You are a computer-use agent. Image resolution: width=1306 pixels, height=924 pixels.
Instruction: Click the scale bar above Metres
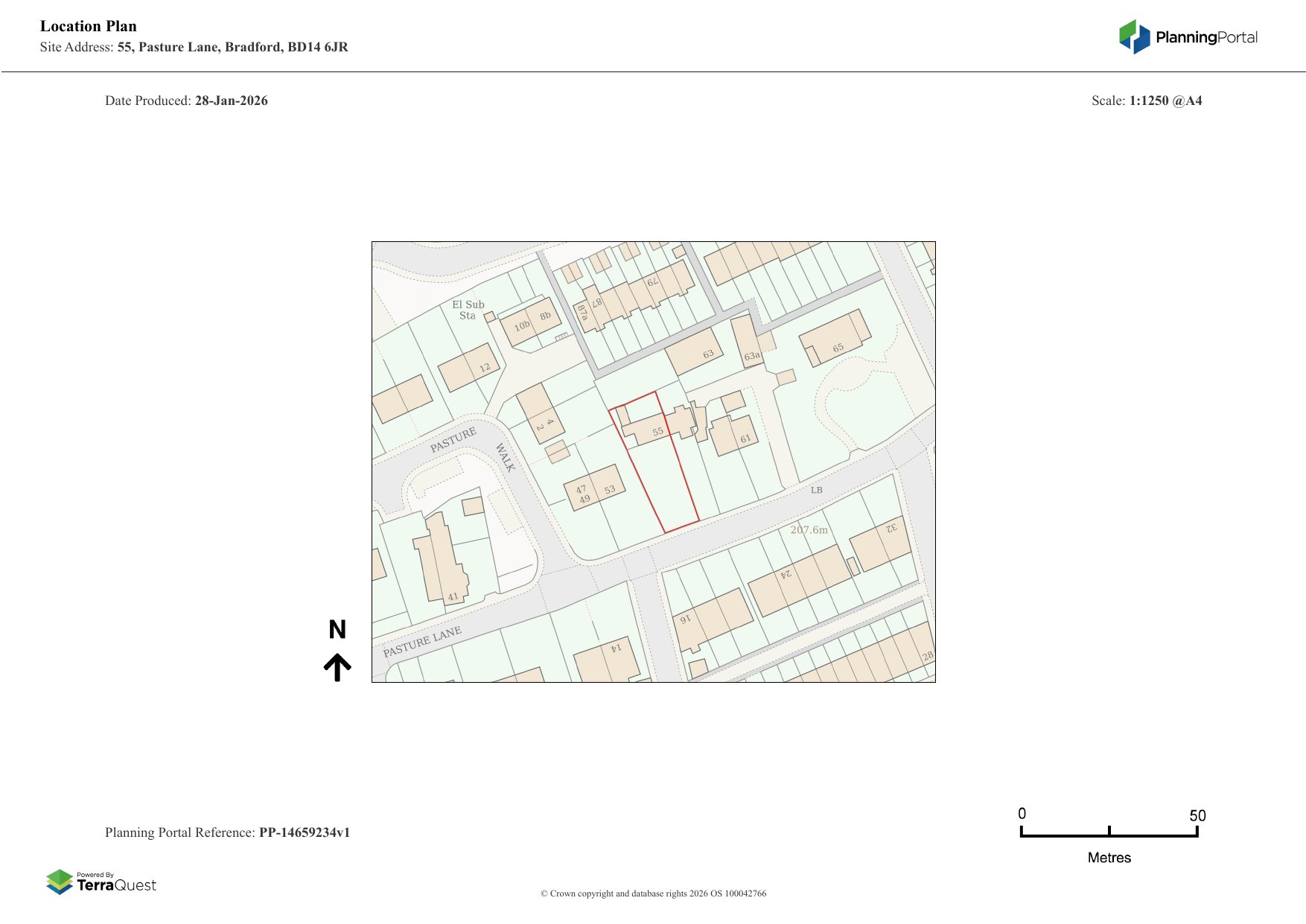coord(1109,833)
